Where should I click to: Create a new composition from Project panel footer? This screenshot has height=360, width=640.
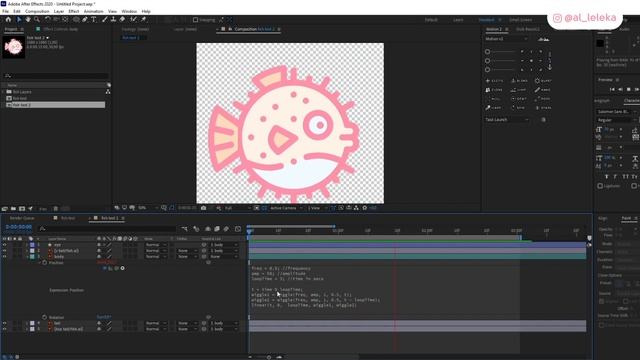pos(22,209)
